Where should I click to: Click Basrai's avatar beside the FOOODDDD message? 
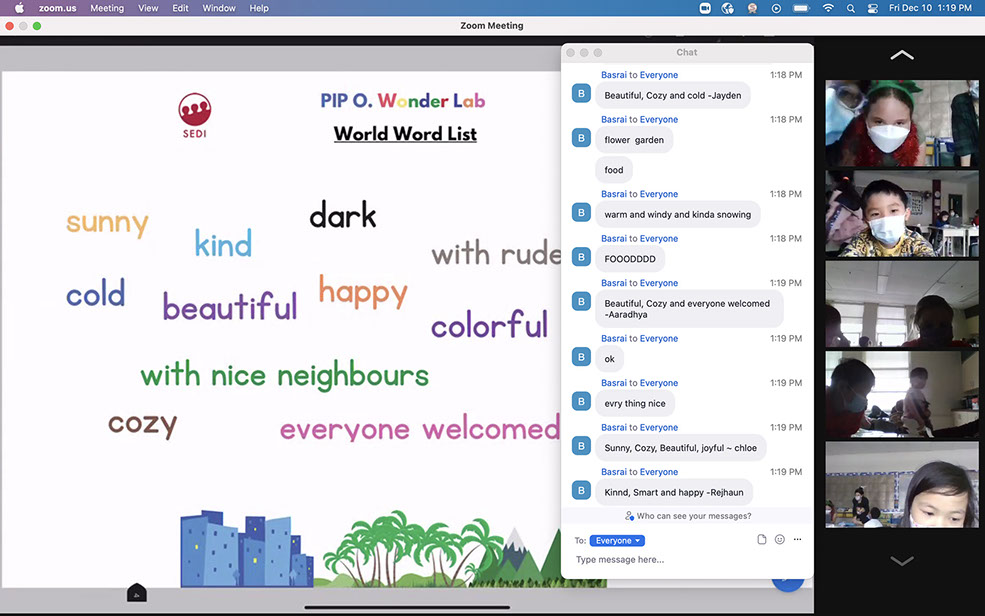click(x=581, y=257)
